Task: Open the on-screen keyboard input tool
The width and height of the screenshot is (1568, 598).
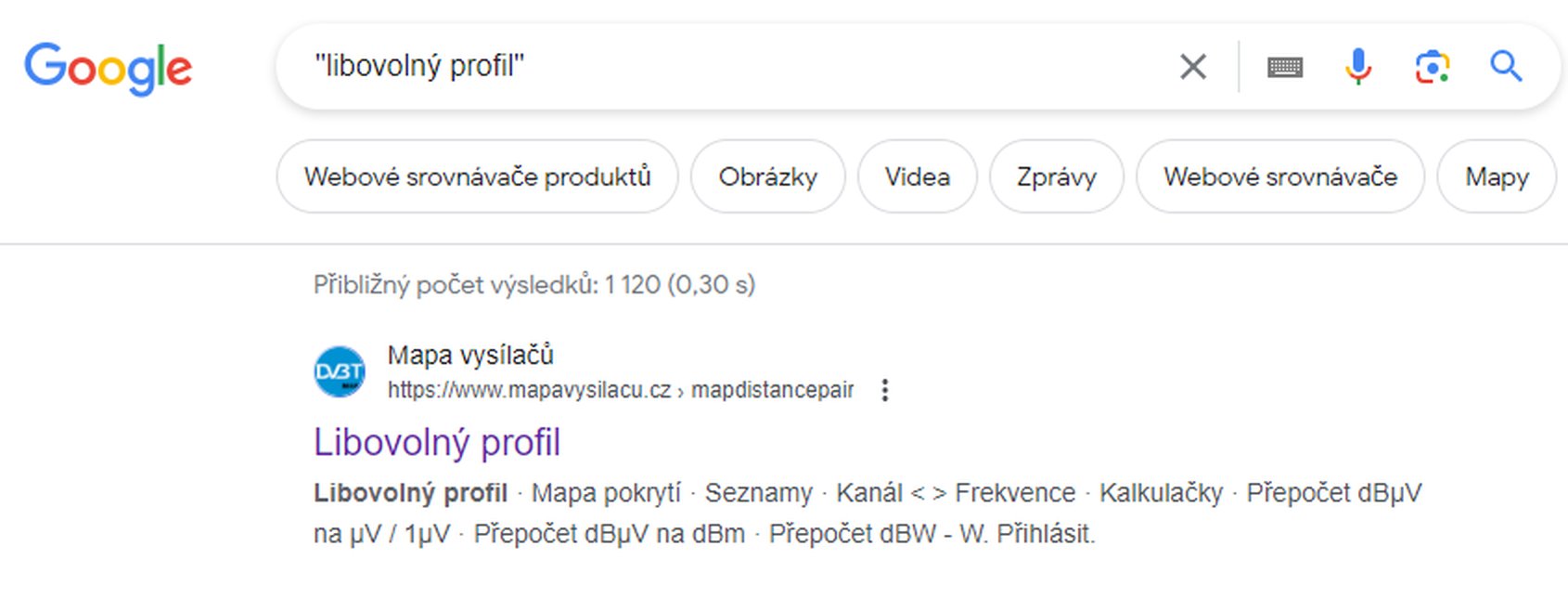Action: click(1284, 67)
